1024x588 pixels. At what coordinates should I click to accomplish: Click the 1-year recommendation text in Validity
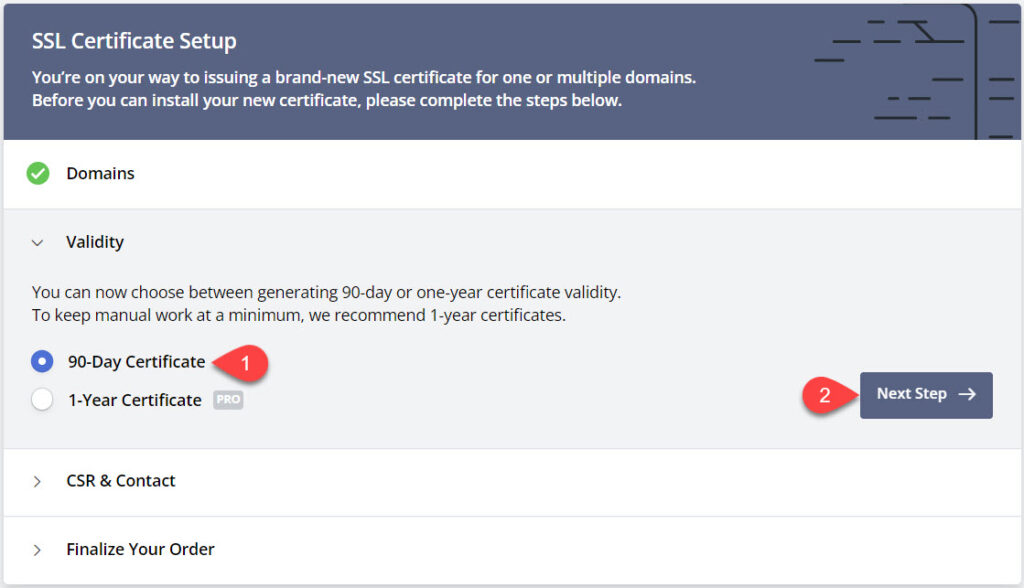[298, 316]
